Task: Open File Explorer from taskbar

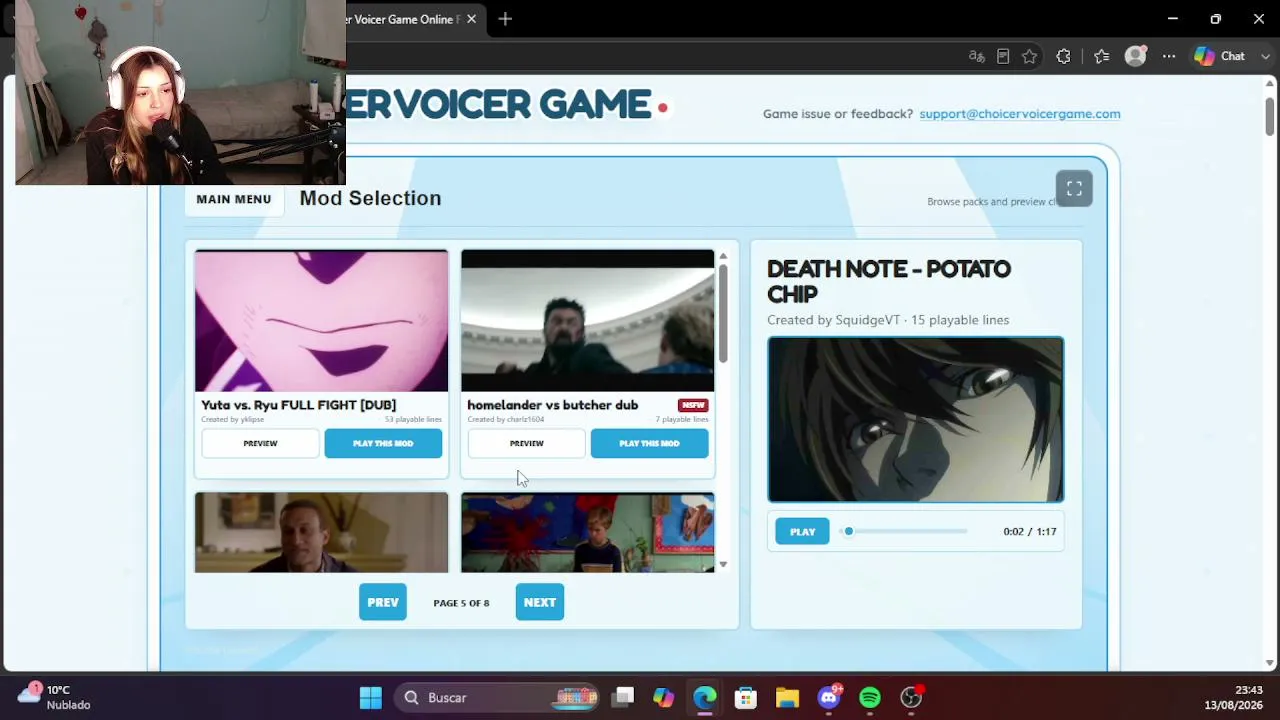Action: [x=787, y=697]
